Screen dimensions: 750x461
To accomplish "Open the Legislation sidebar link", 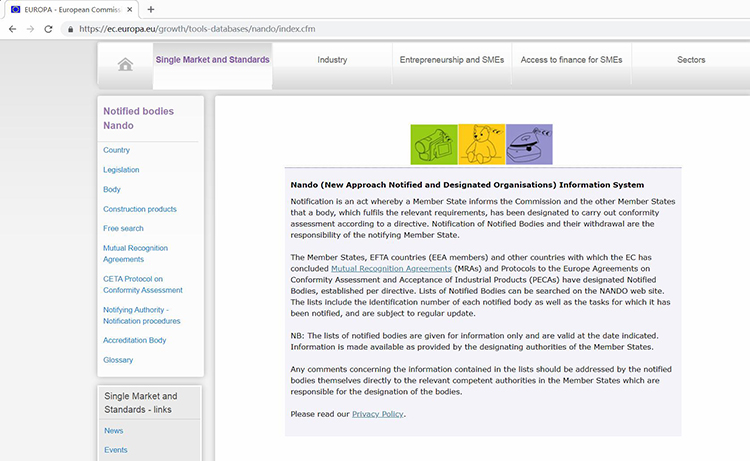I will (x=121, y=170).
